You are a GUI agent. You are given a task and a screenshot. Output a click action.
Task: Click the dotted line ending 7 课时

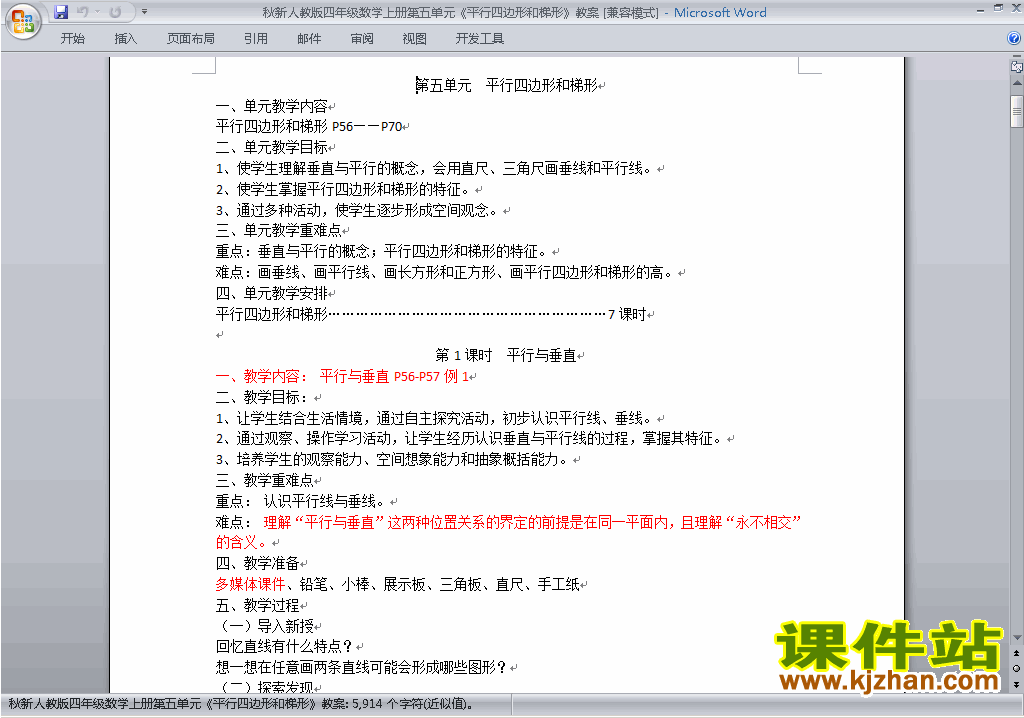point(431,314)
